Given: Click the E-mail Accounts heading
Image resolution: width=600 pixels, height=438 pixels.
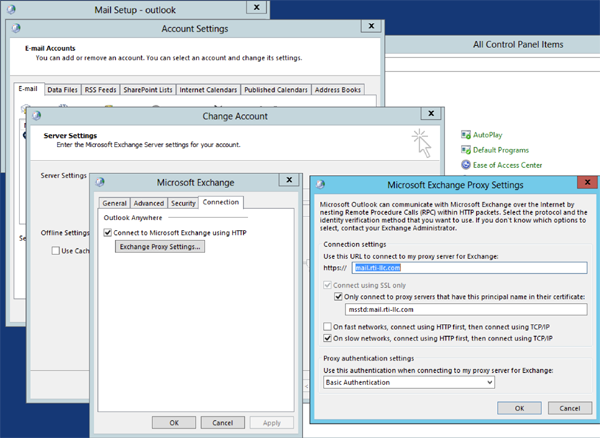Looking at the screenshot, I should point(50,48).
